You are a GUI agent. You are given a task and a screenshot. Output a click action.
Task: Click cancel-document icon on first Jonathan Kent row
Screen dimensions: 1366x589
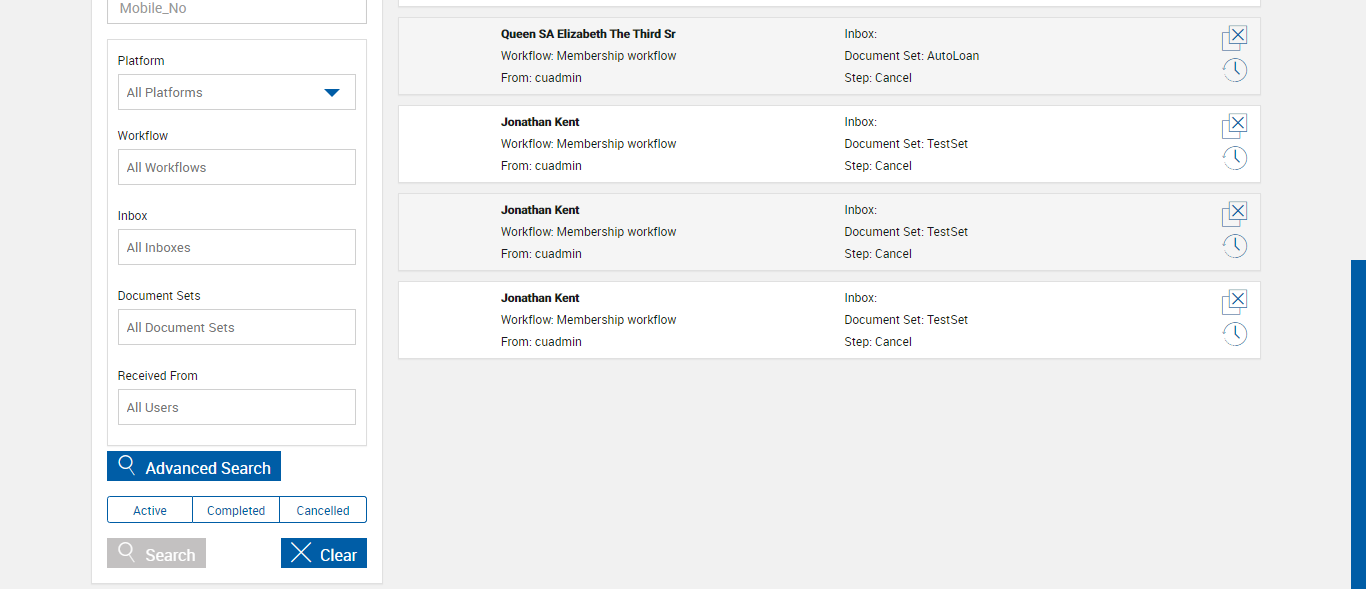[1235, 126]
